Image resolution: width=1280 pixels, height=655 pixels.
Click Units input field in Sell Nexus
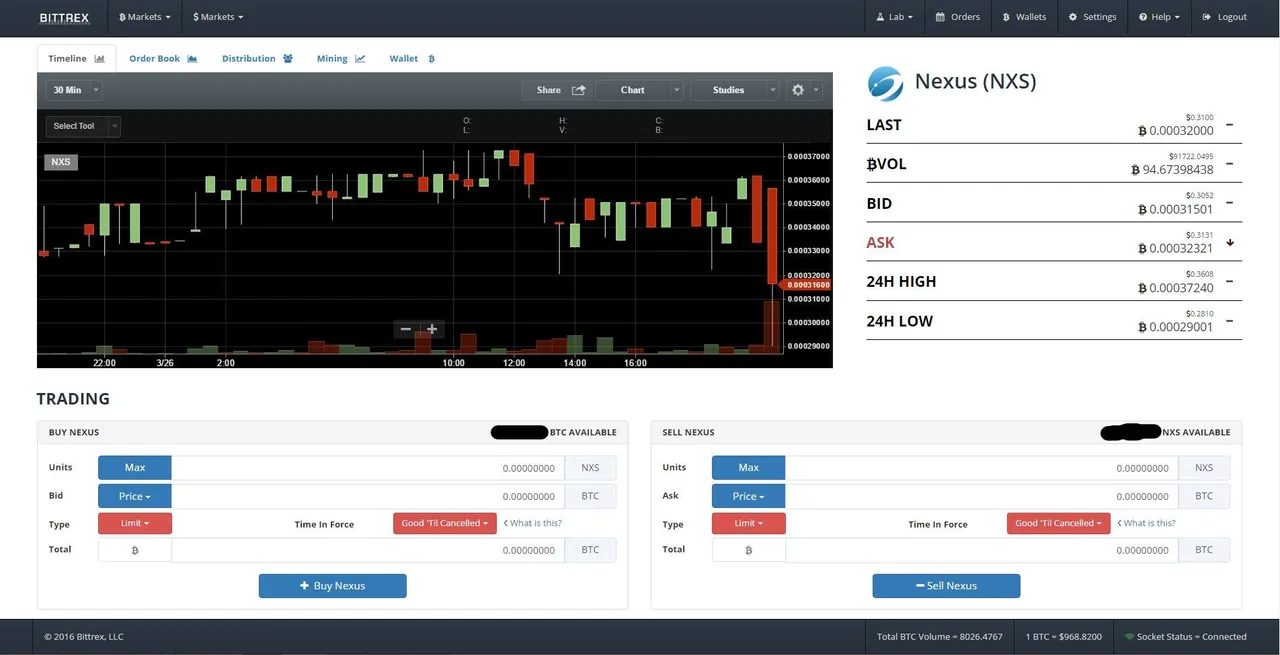(982, 468)
